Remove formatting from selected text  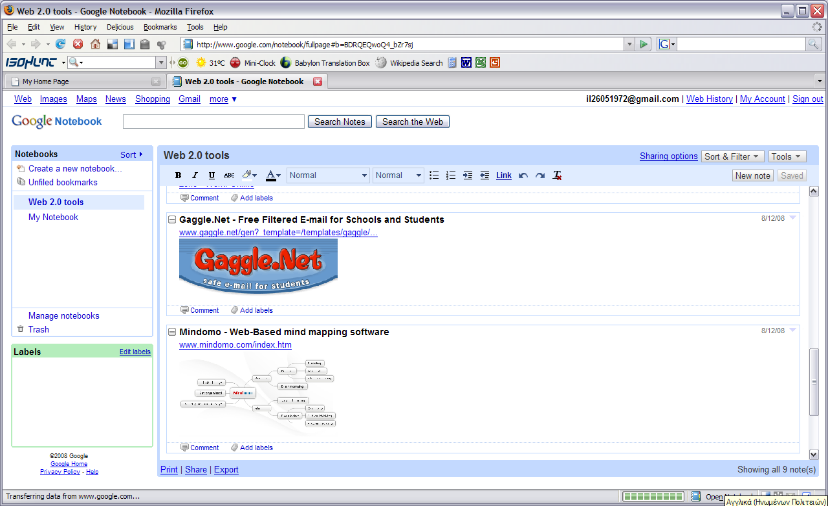point(557,175)
